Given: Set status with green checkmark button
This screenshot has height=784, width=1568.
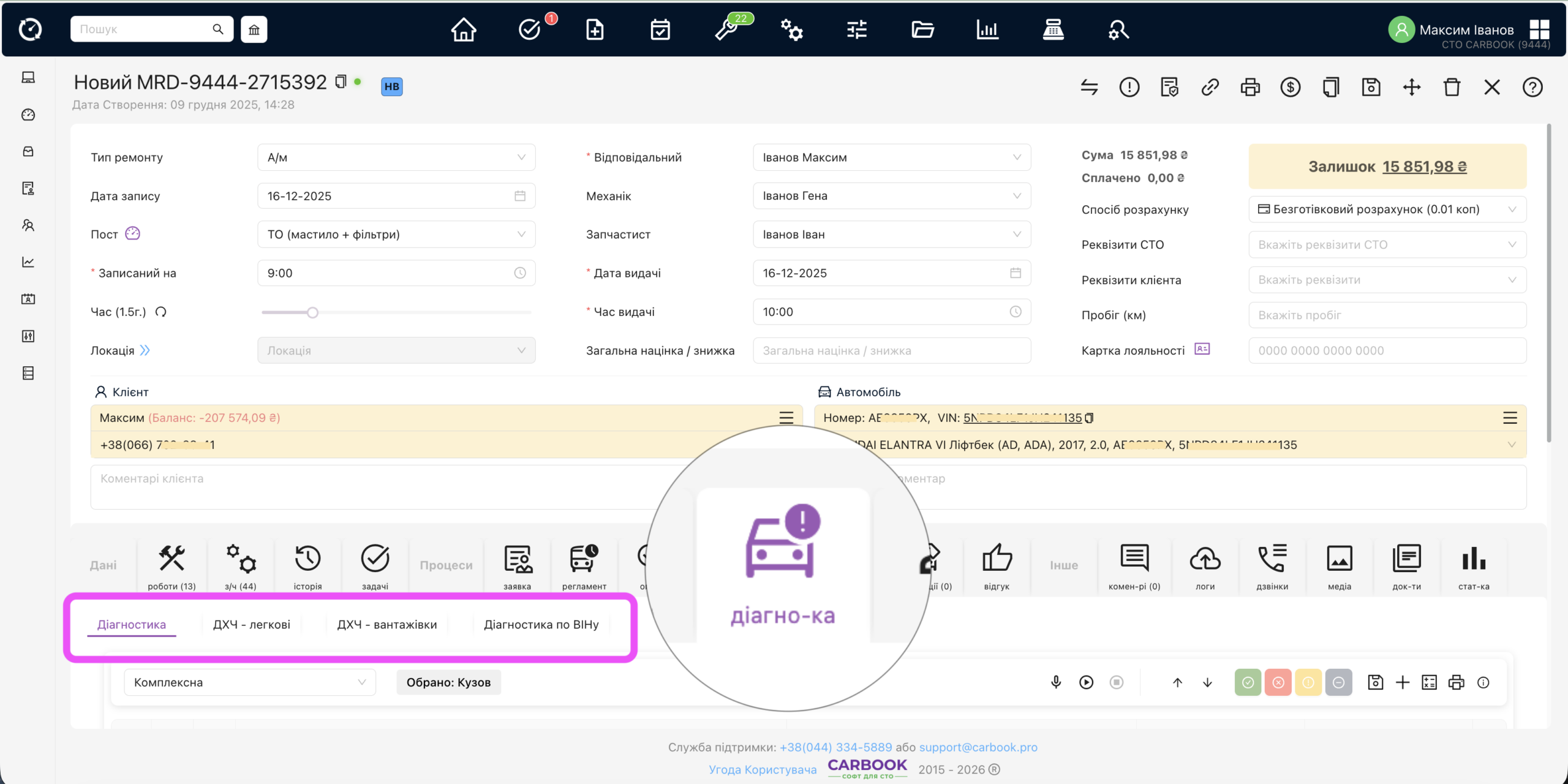Looking at the screenshot, I should (x=1248, y=682).
